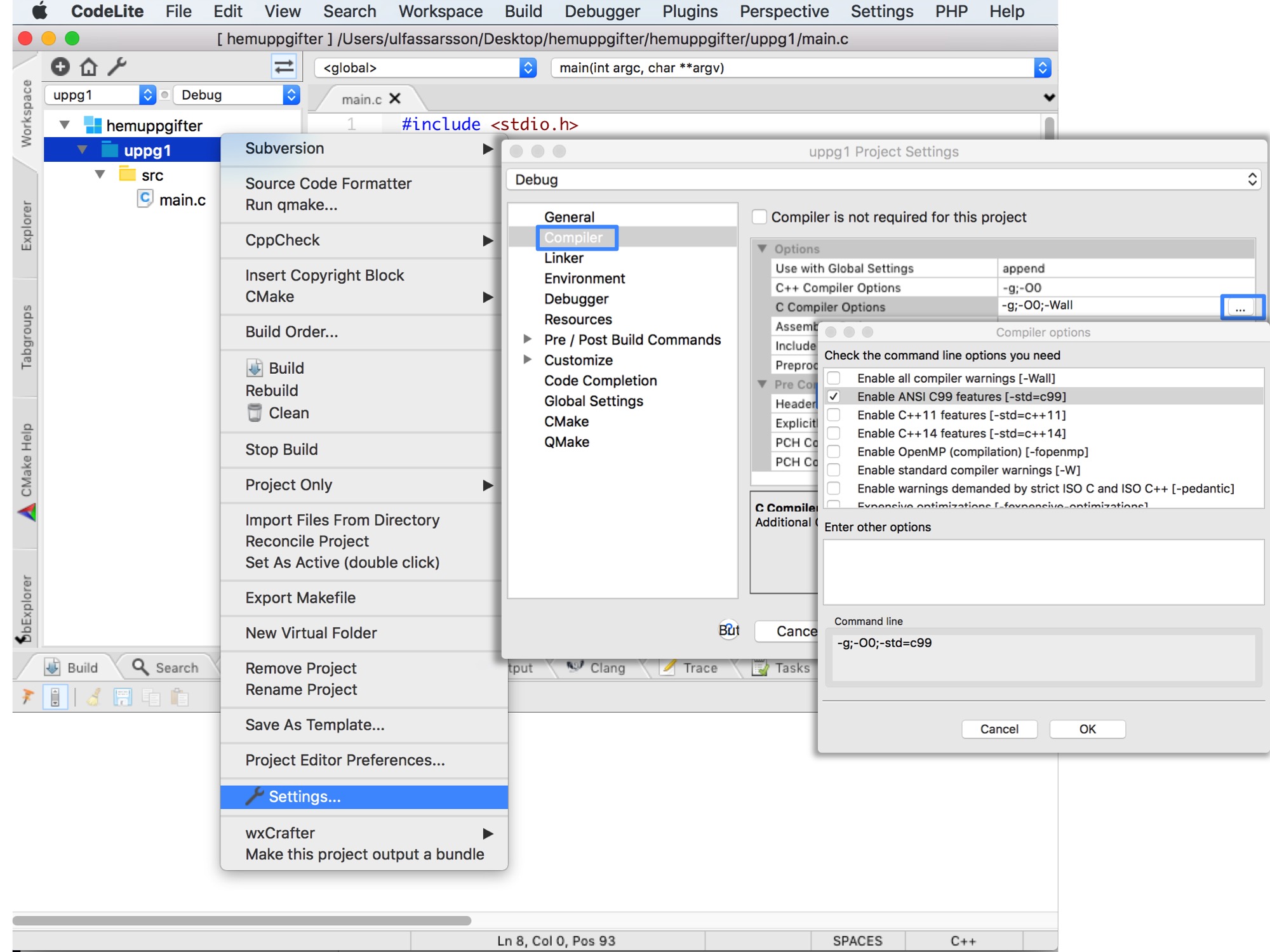1270x952 pixels.
Task: Click the link editor swap-arrows icon
Action: 284,67
